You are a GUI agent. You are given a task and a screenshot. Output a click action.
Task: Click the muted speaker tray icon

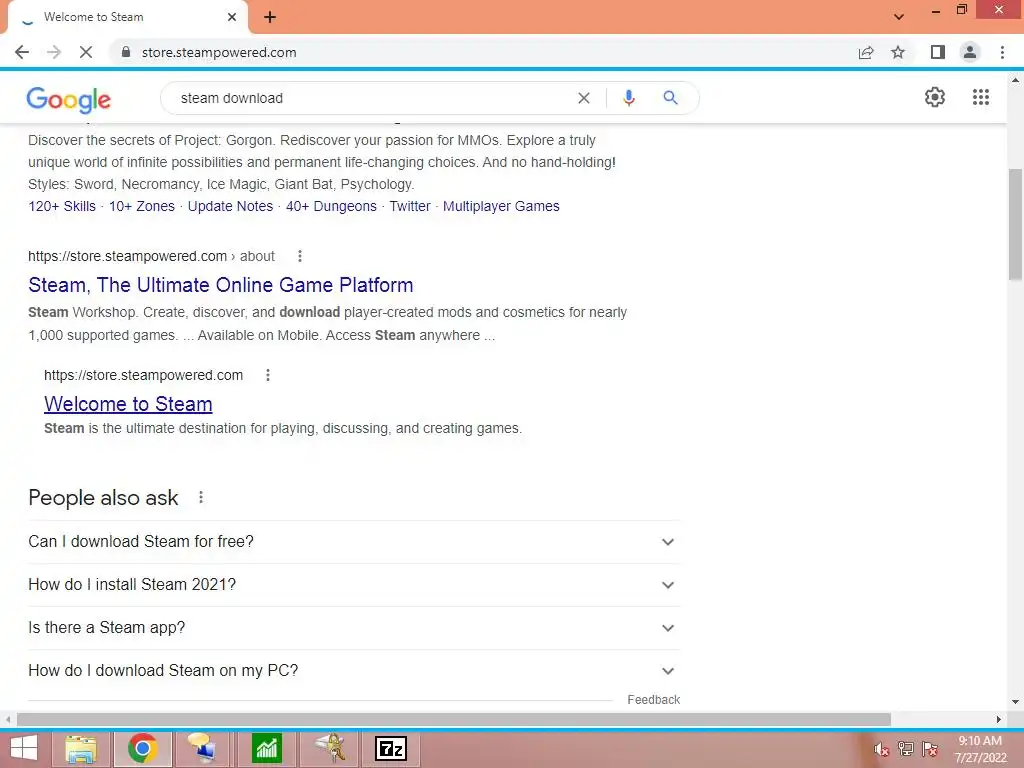pos(881,748)
